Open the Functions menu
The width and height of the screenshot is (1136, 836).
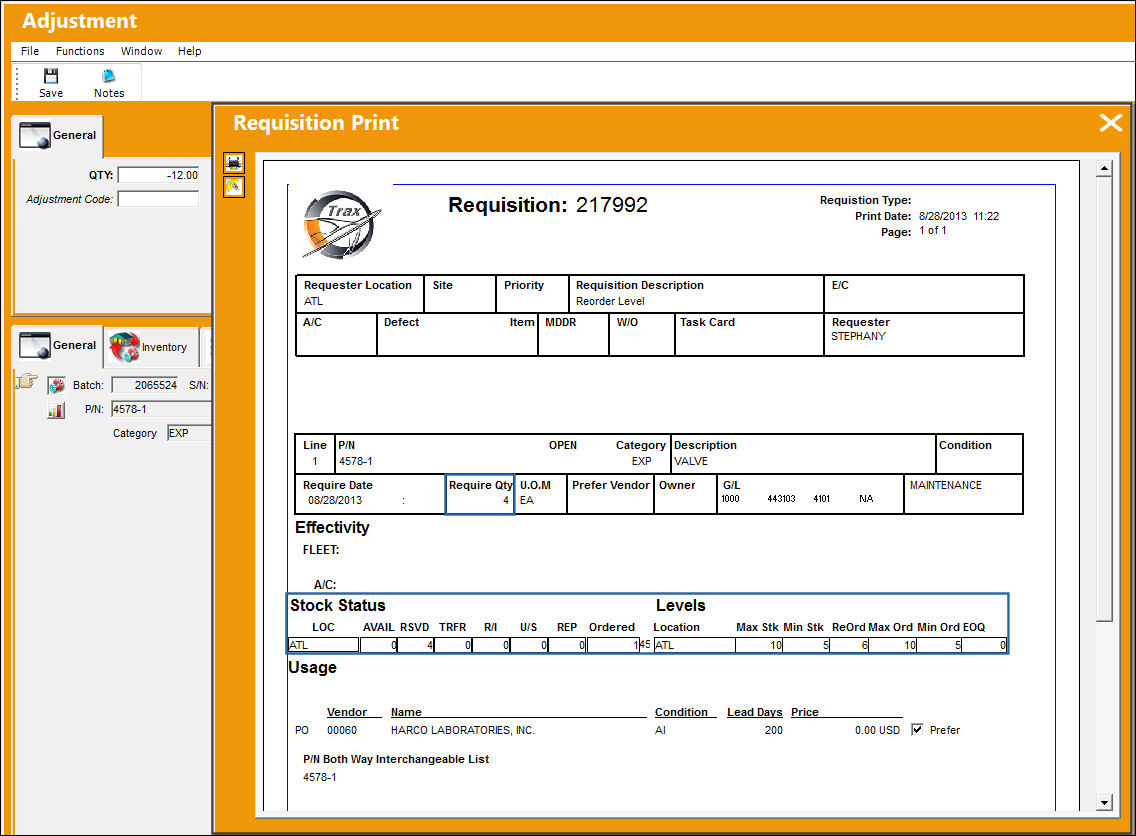coord(80,51)
